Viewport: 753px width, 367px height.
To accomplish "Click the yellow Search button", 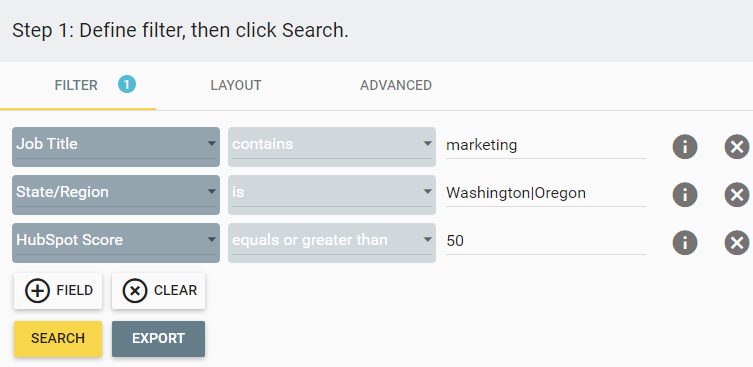I will pyautogui.click(x=58, y=339).
